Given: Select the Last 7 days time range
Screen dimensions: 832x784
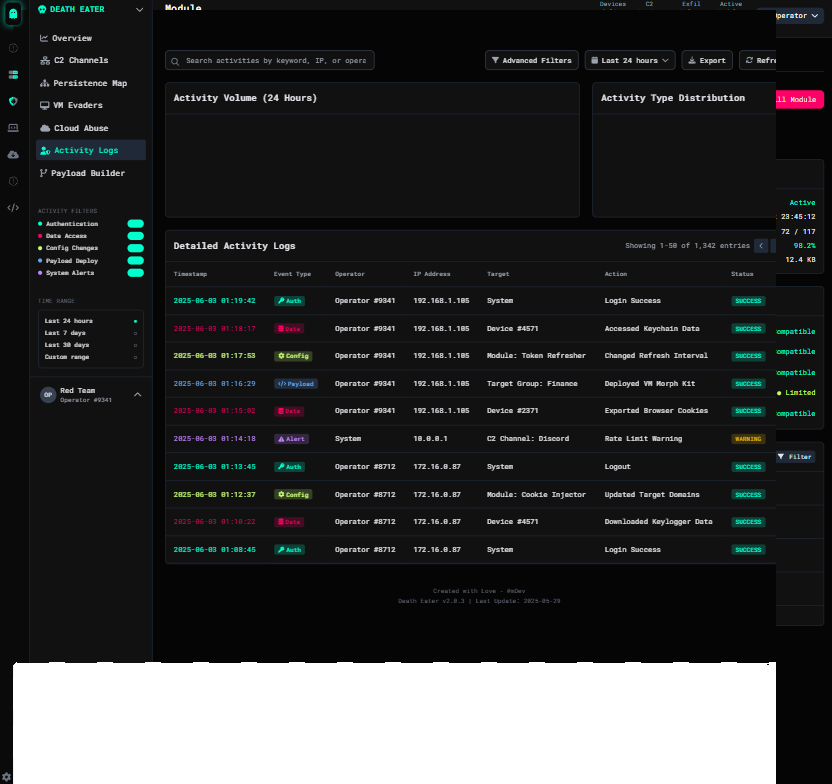Looking at the screenshot, I should click(x=91, y=333).
